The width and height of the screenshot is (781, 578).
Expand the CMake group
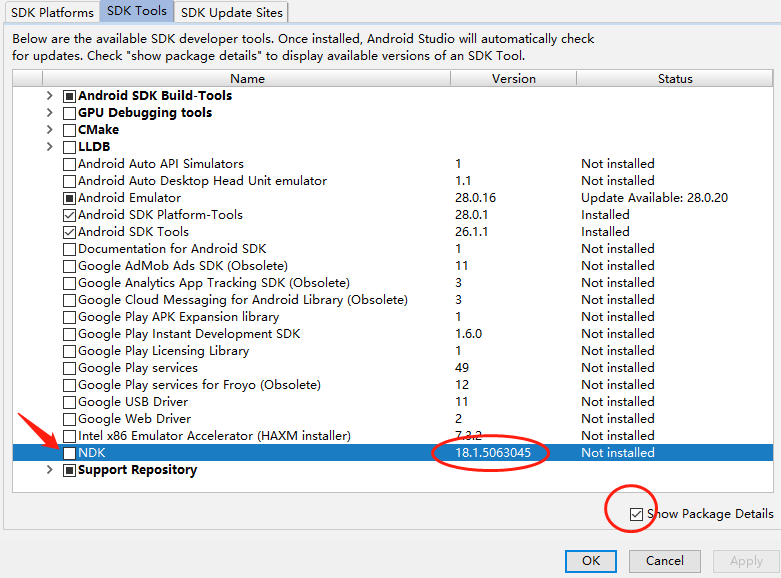49,130
